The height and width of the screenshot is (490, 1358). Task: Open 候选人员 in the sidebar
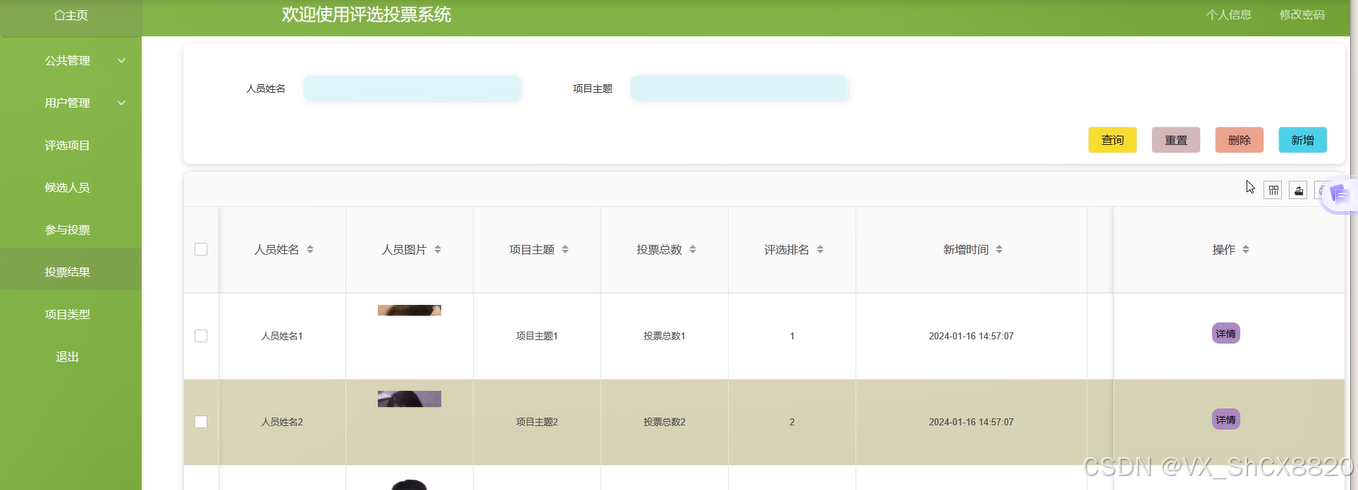click(x=67, y=187)
